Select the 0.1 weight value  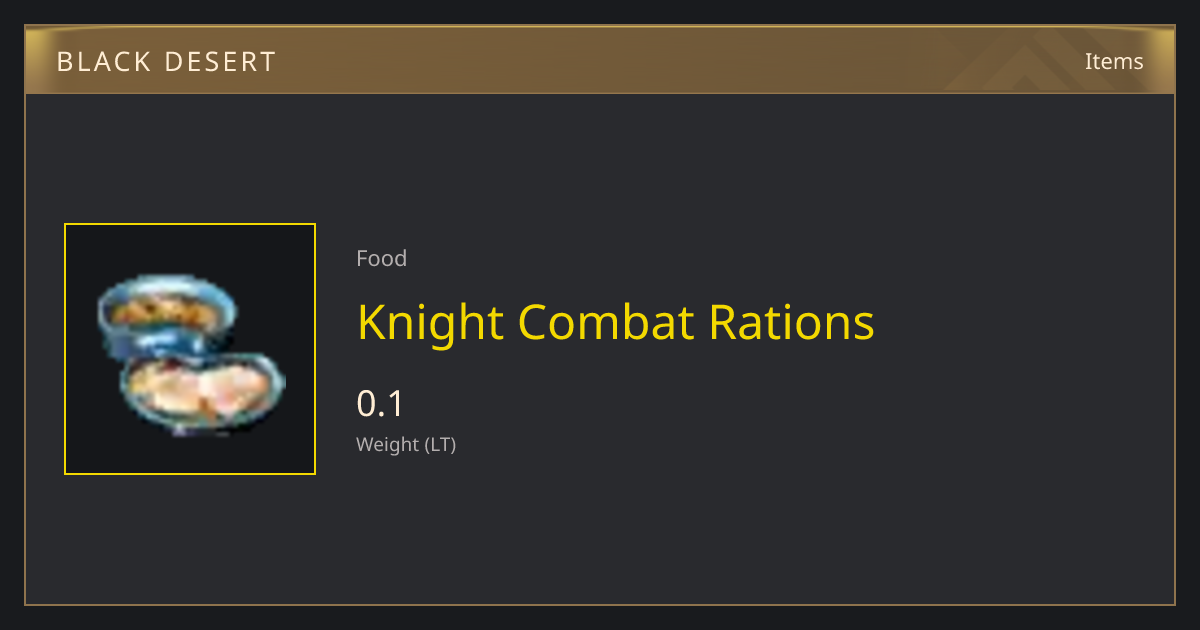tap(380, 404)
